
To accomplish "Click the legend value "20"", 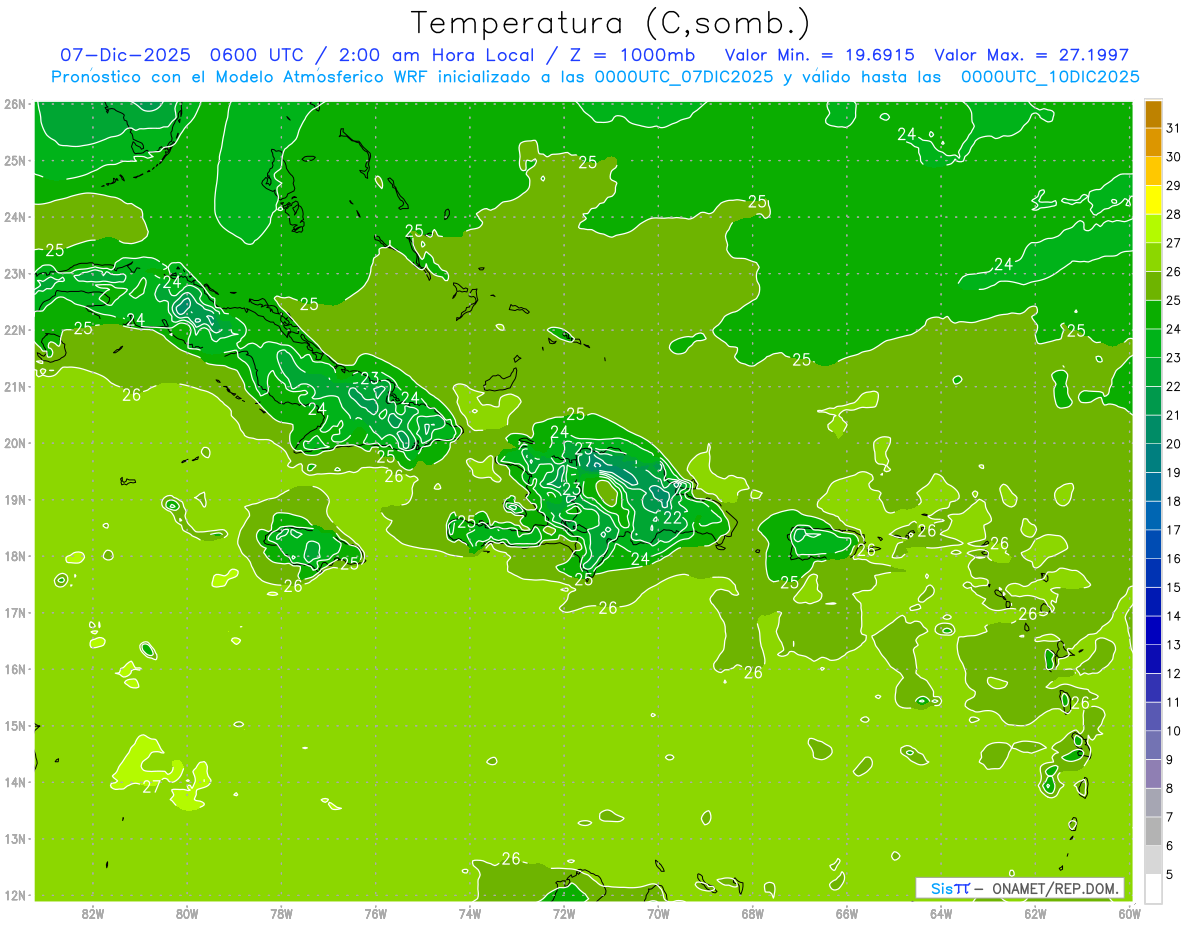I will coord(1173,444).
